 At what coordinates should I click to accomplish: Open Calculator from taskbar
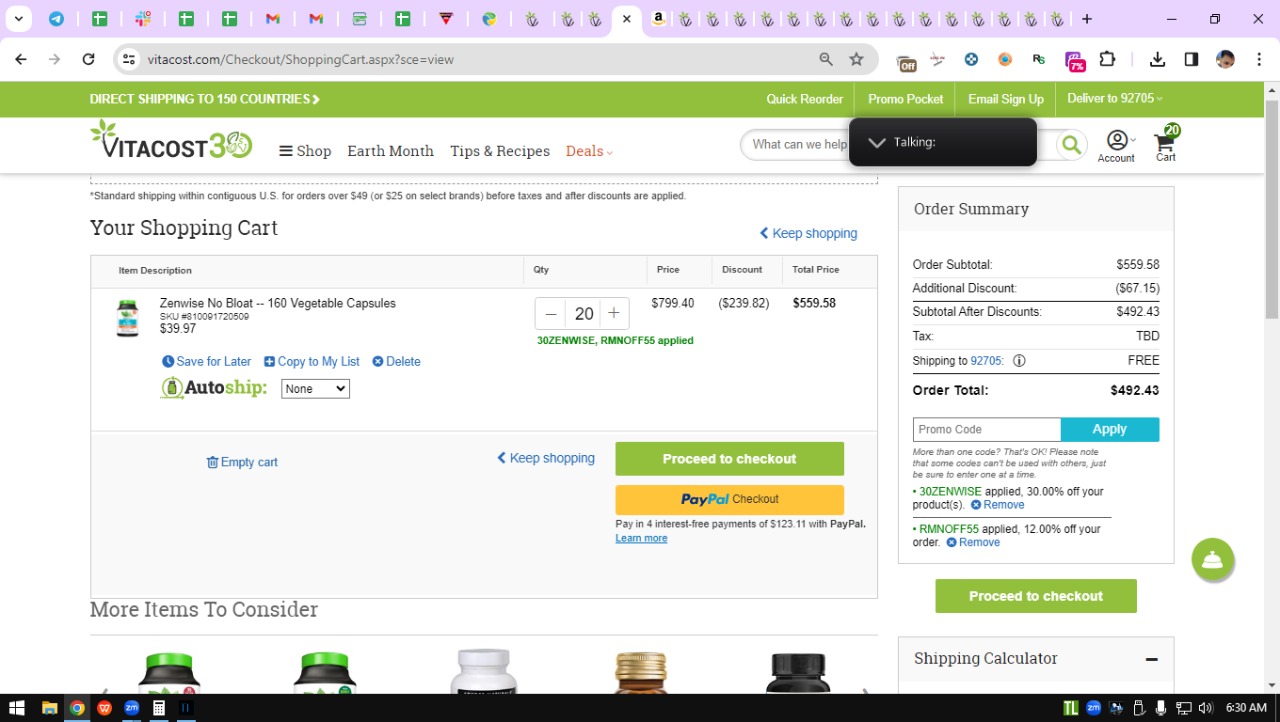158,708
